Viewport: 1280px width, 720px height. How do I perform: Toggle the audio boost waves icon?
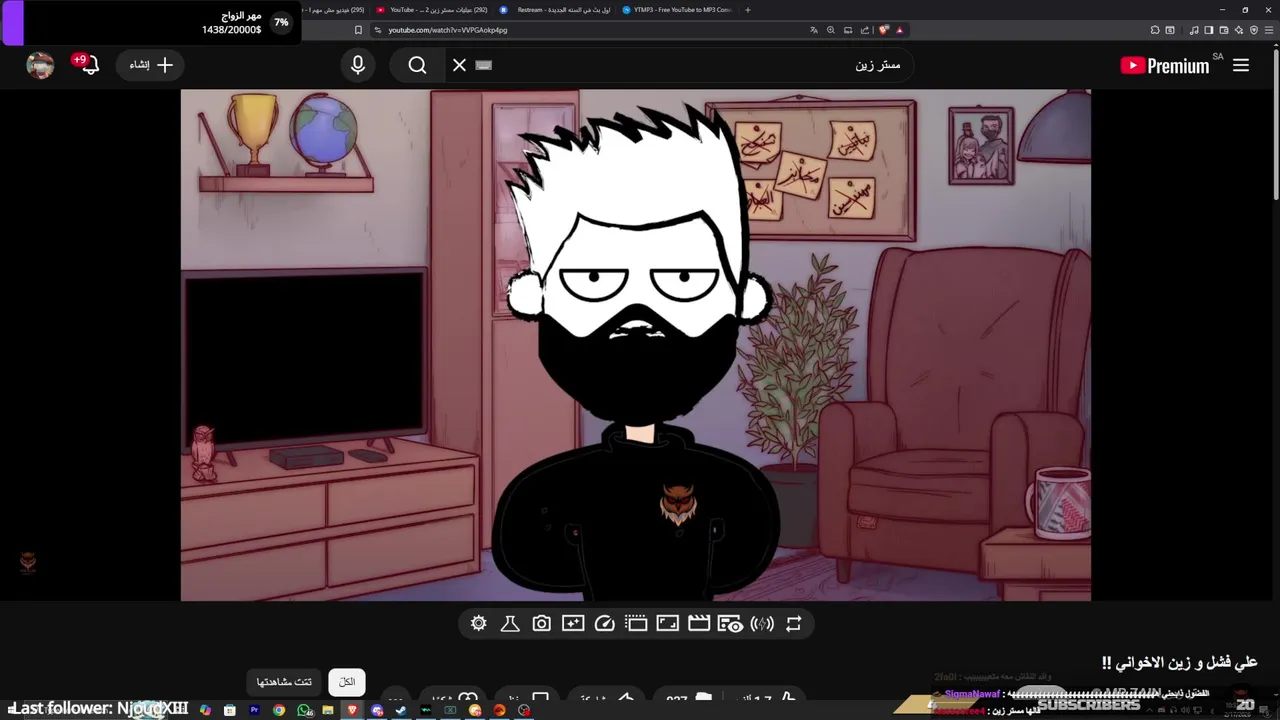[762, 624]
